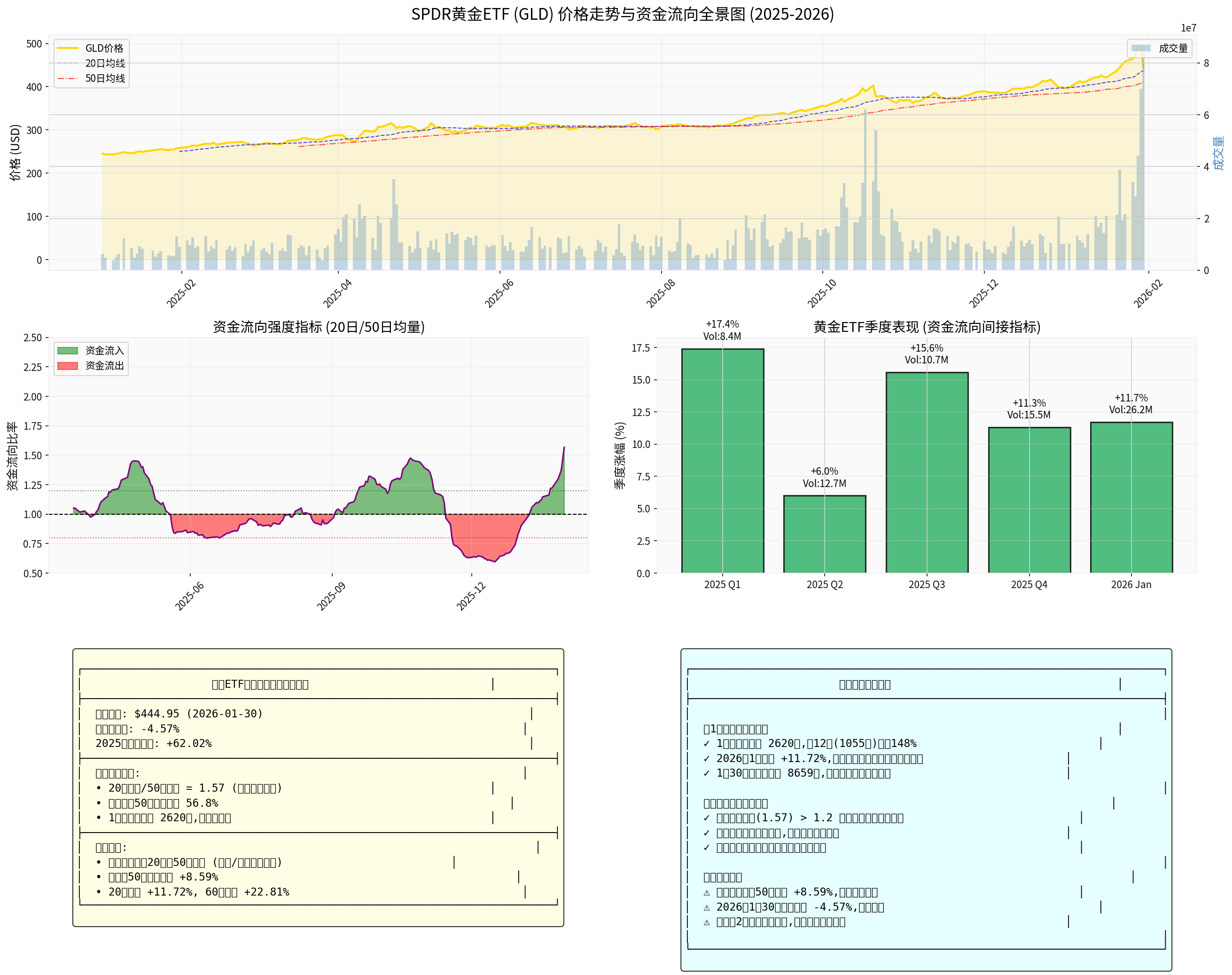
Task: Click the 2025-10 tick label on price chart
Action: (821, 293)
